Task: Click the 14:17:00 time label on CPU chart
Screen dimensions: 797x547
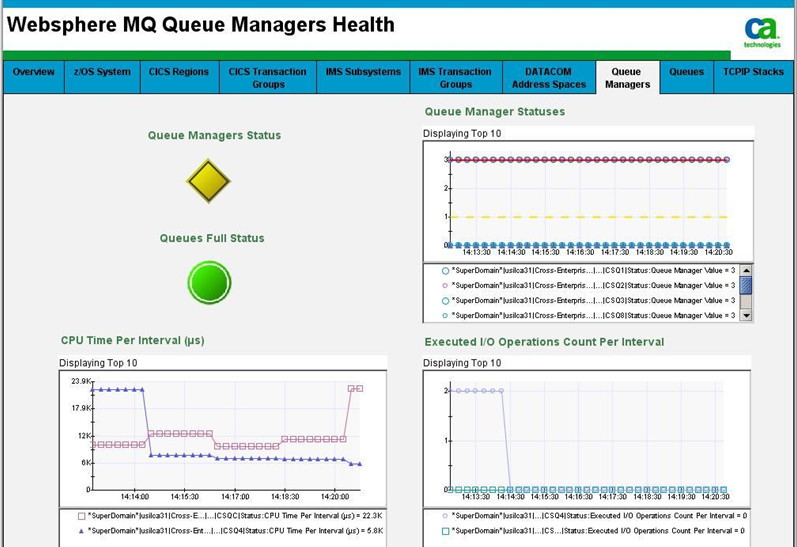Action: click(x=235, y=496)
